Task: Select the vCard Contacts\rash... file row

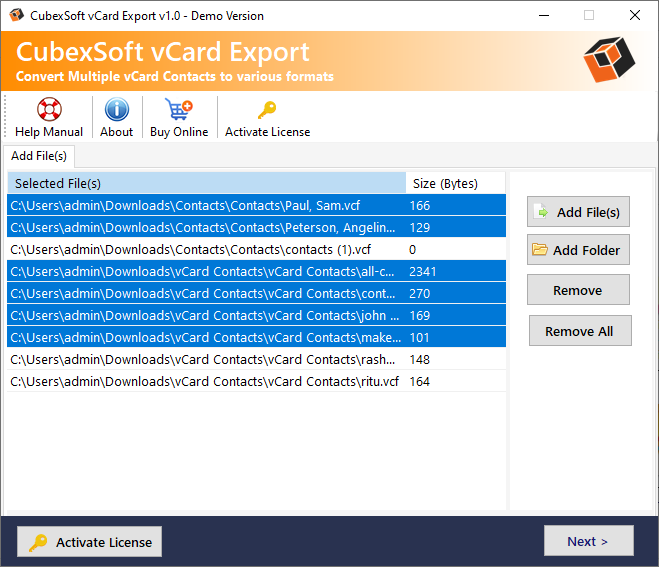Action: (x=256, y=359)
